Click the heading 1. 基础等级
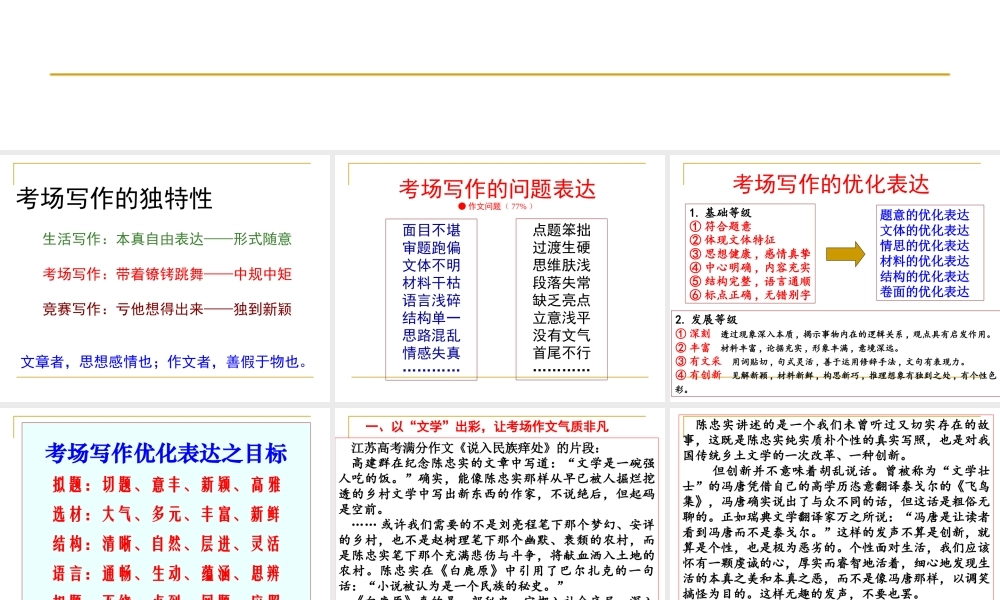 tap(720, 212)
